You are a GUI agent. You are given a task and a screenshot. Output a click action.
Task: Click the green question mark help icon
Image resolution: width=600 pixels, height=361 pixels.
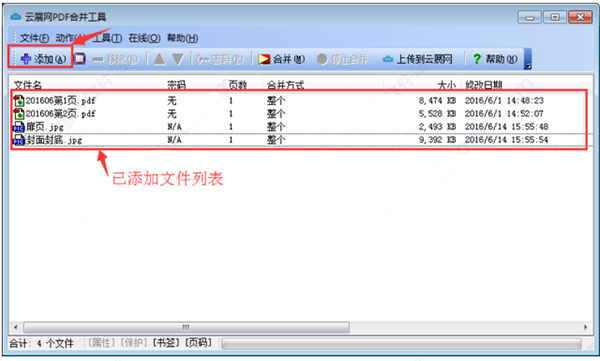click(x=476, y=59)
